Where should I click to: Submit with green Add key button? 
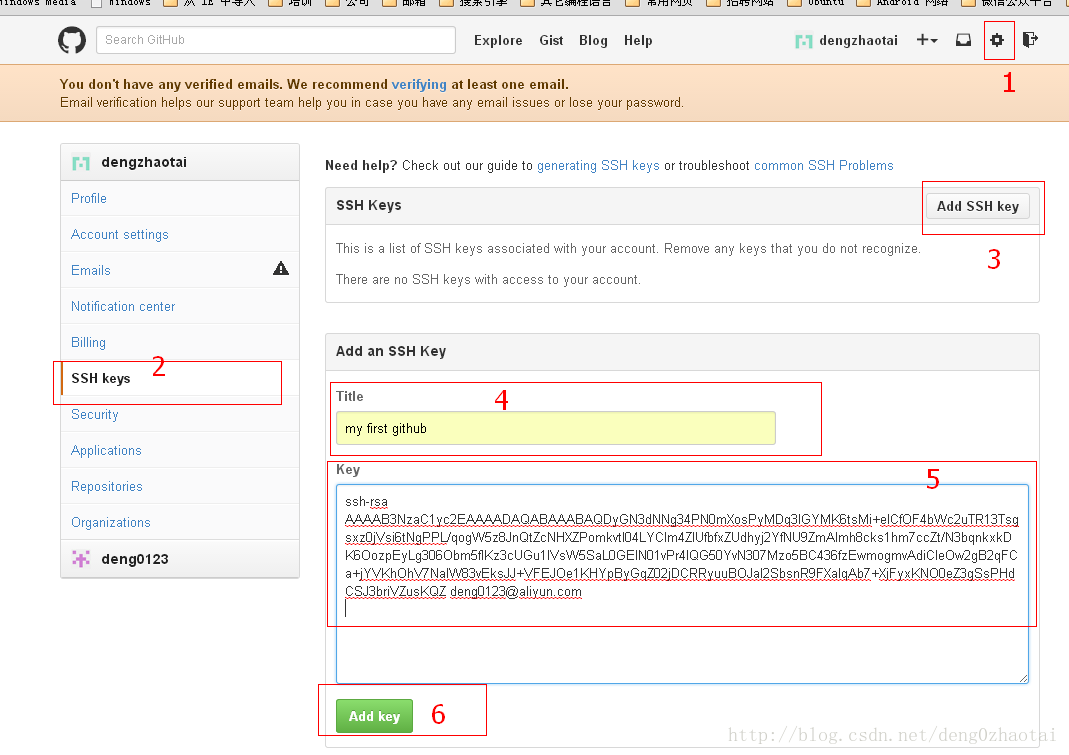374,716
